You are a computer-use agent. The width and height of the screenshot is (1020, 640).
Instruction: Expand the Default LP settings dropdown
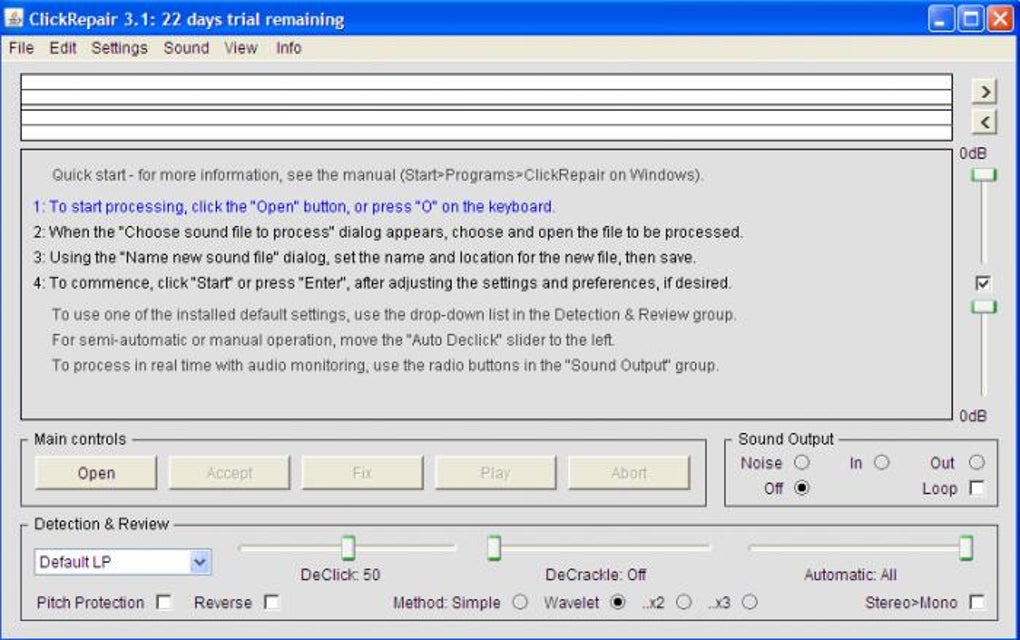click(200, 562)
